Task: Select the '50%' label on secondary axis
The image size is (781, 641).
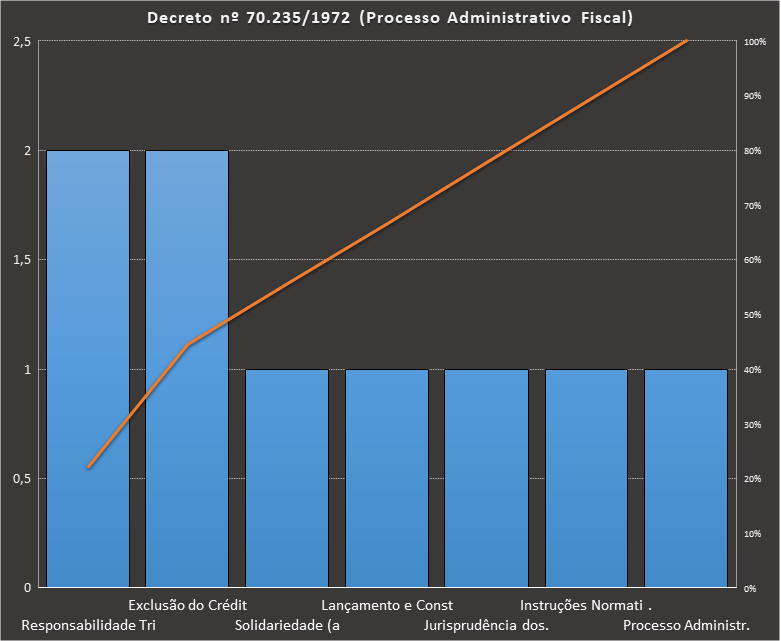Action: pos(752,315)
